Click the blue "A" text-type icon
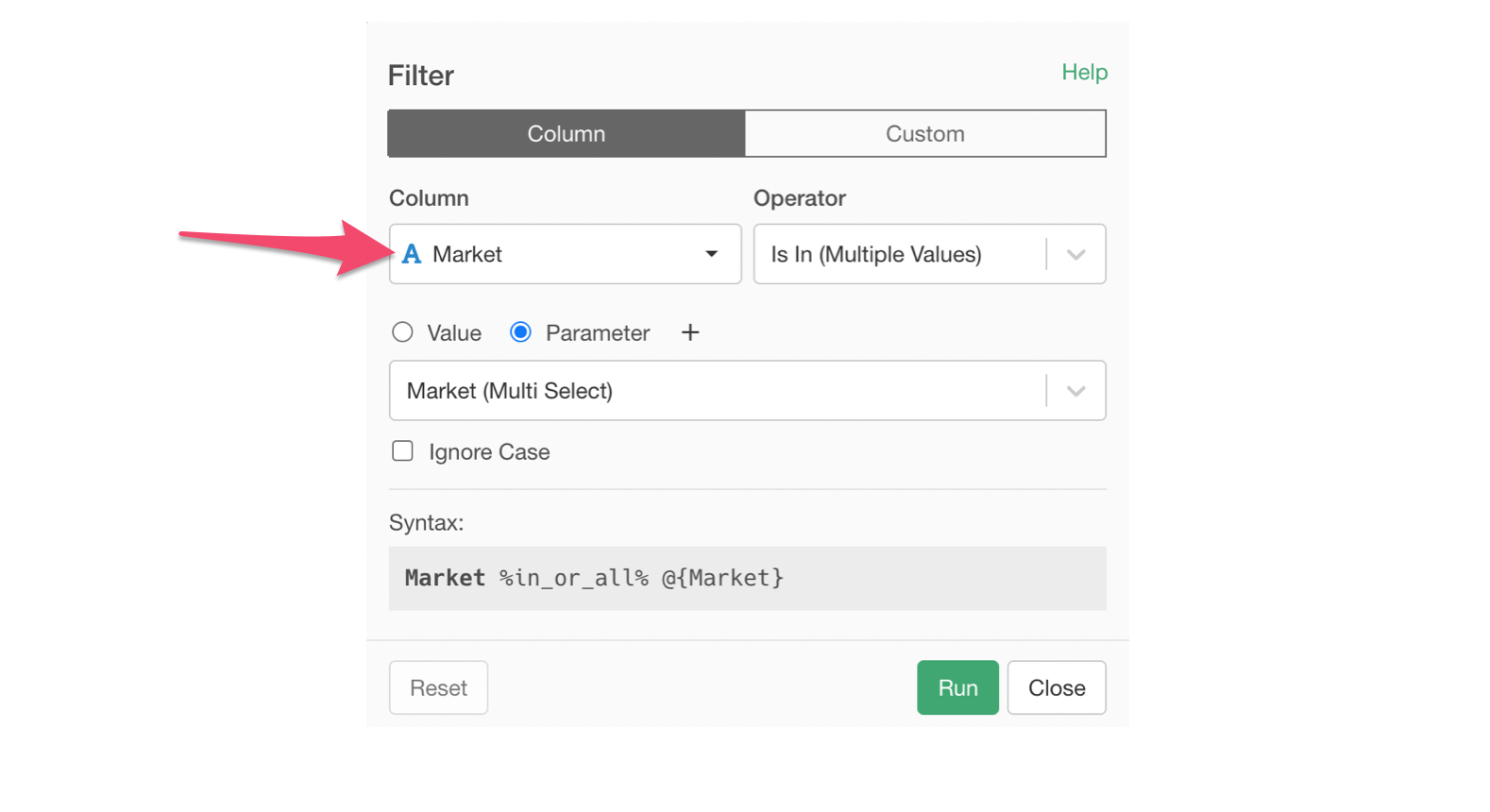This screenshot has height=812, width=1490. pos(412,254)
